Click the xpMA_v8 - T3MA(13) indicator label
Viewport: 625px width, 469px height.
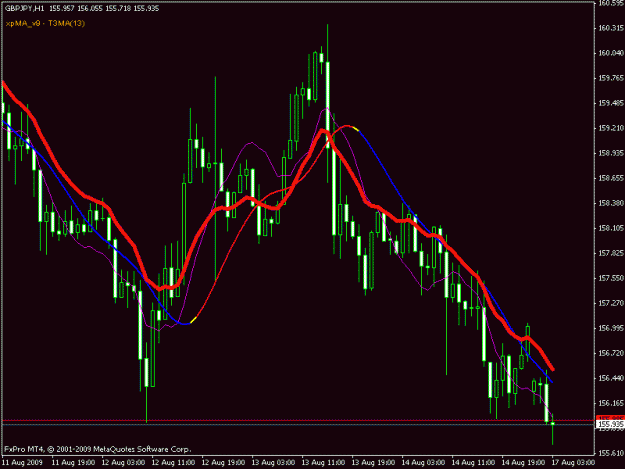point(45,23)
